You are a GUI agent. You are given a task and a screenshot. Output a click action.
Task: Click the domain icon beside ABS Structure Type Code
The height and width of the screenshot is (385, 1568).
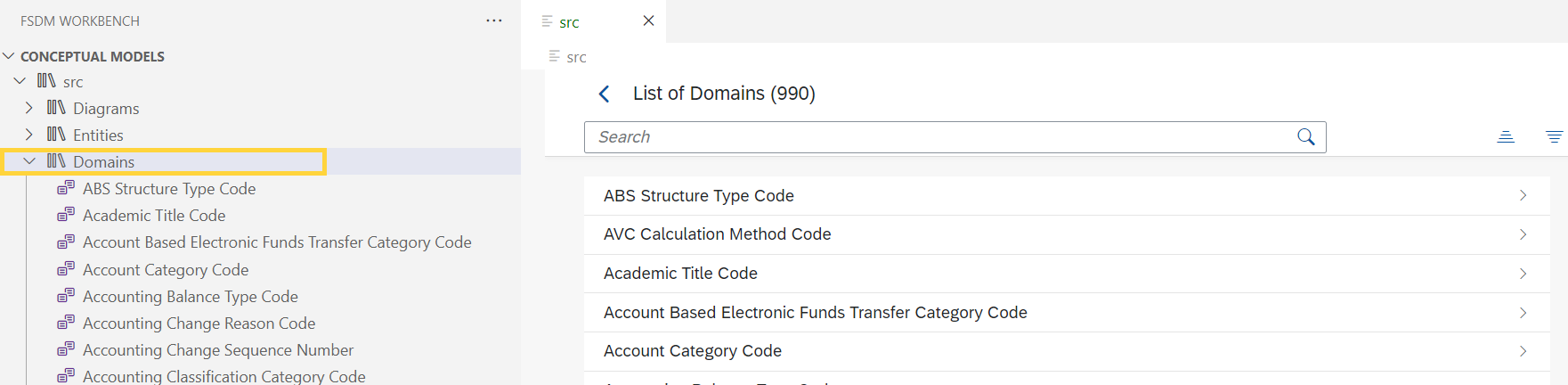66,189
